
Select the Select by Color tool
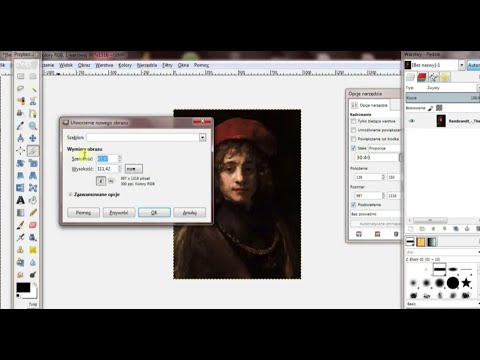20,101
